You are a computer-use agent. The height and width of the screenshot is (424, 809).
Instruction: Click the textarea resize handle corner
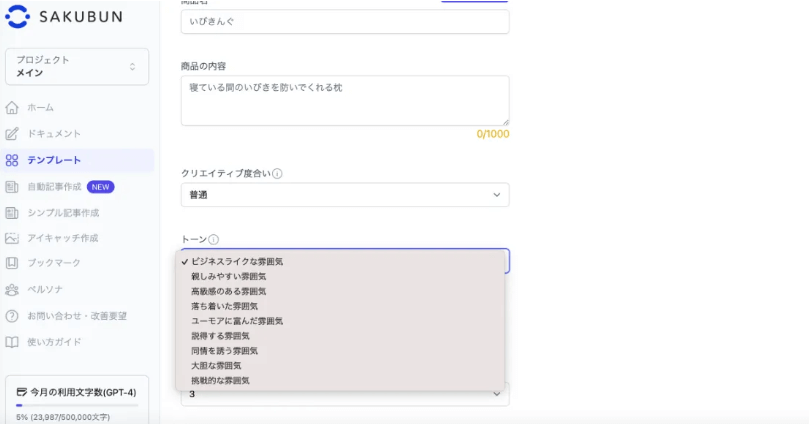tap(506, 122)
